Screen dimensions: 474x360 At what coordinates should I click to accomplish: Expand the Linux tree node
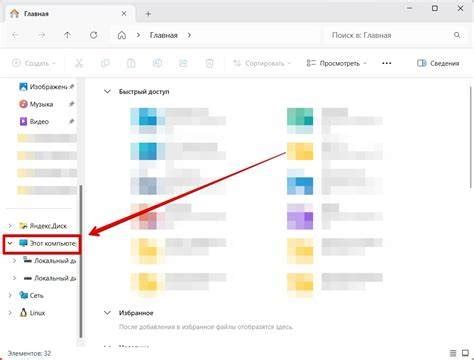point(10,313)
